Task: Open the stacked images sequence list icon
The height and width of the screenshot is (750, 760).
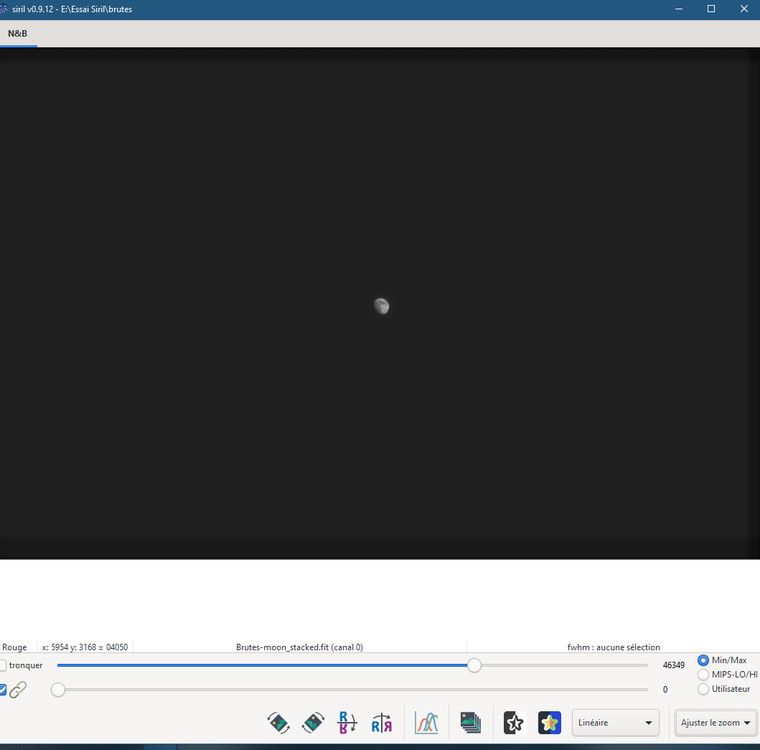Action: (471, 723)
